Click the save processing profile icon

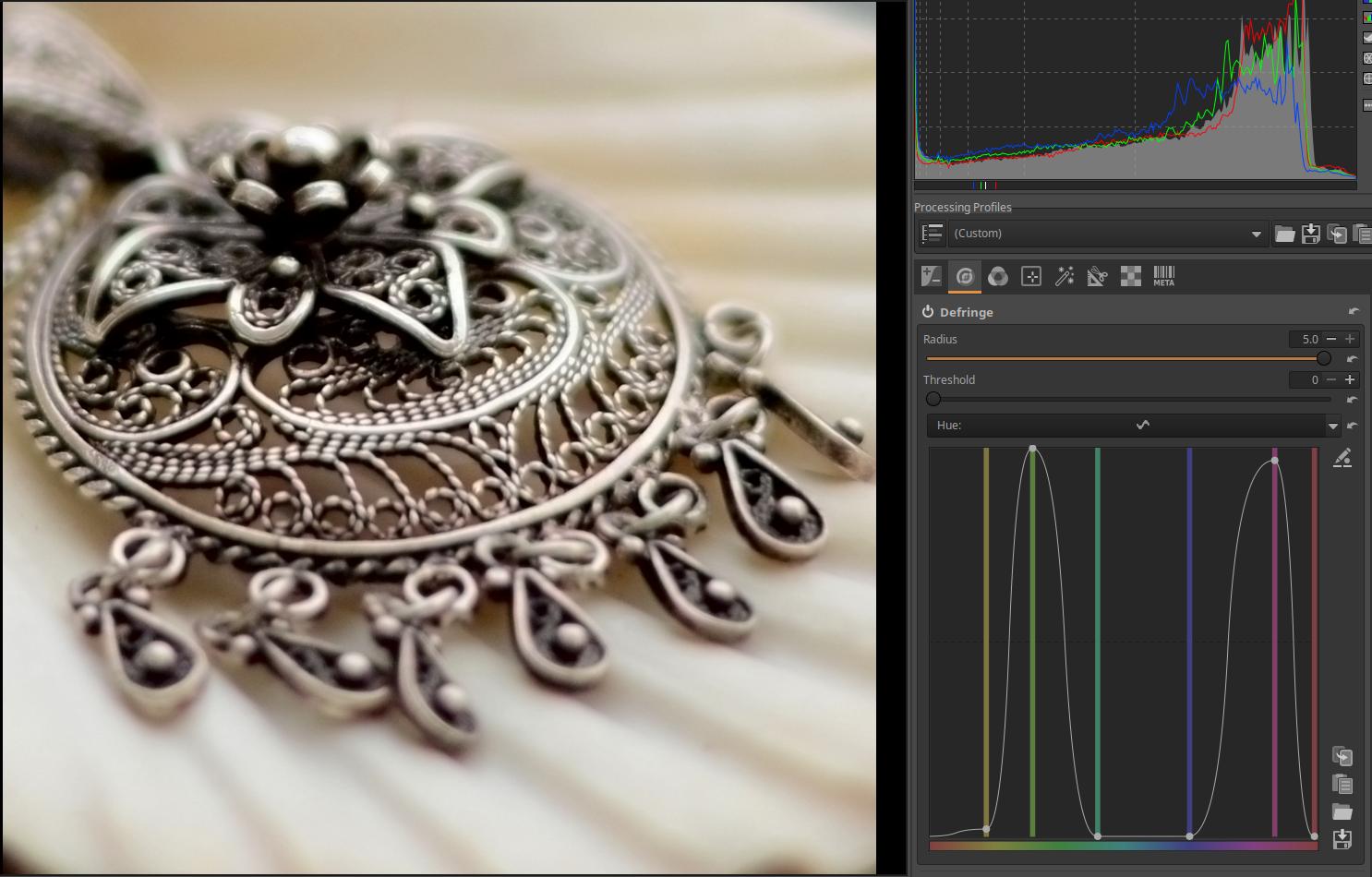click(x=1310, y=234)
